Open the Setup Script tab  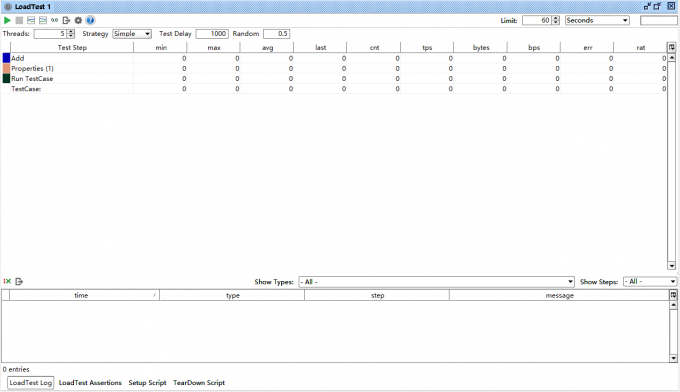(147, 383)
